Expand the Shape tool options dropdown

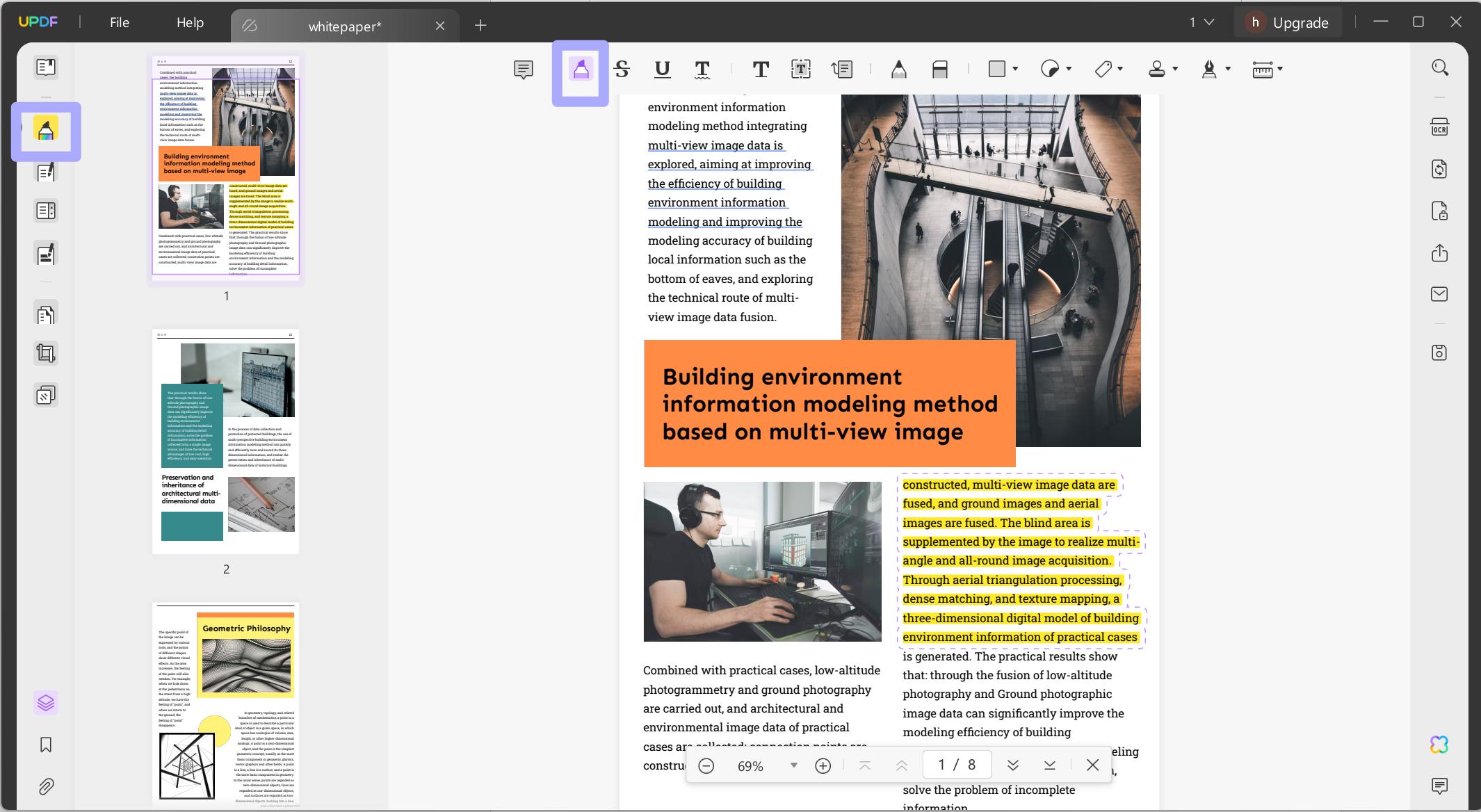[x=1016, y=70]
